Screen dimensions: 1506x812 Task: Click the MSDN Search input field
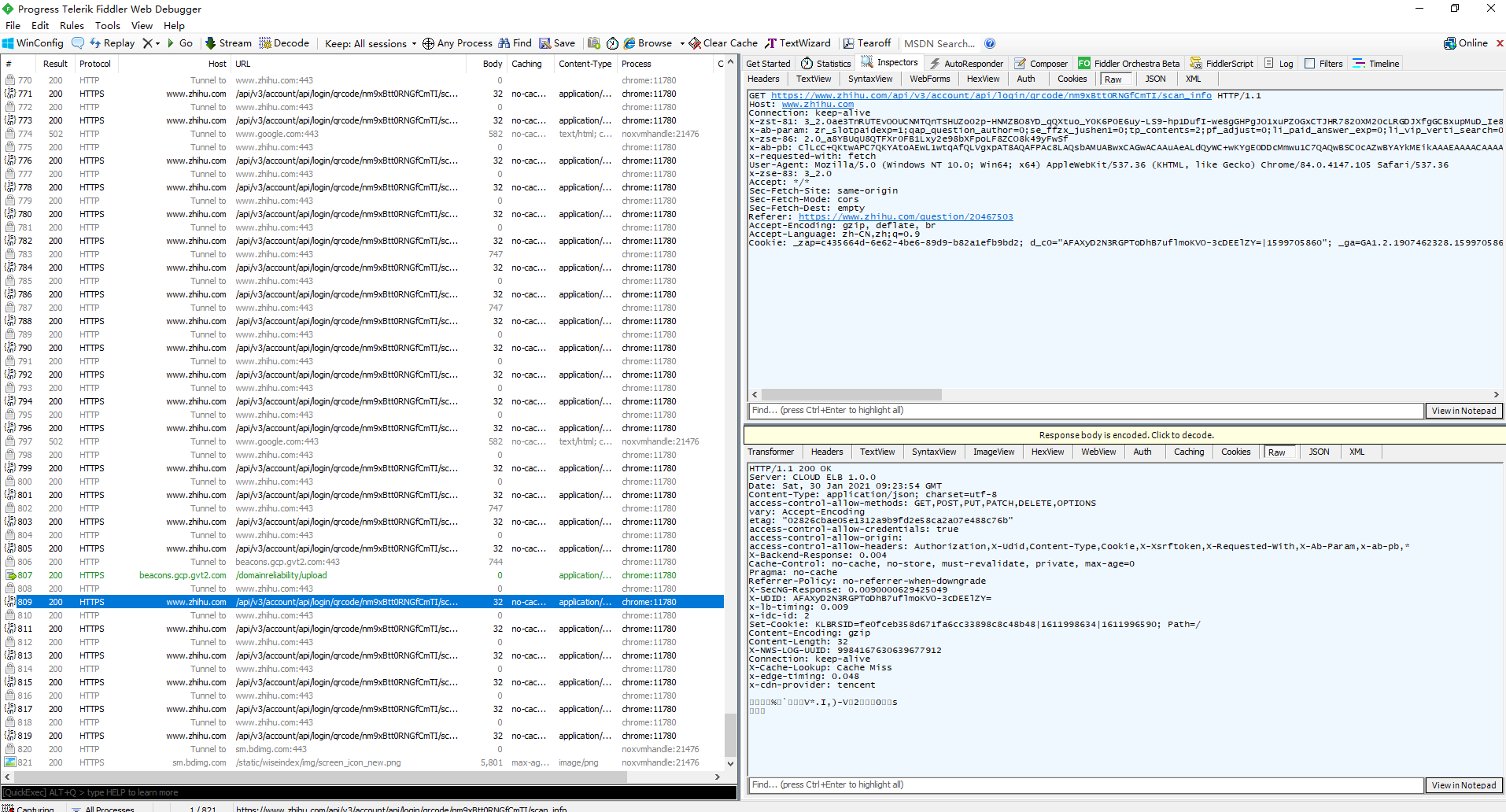coord(939,43)
